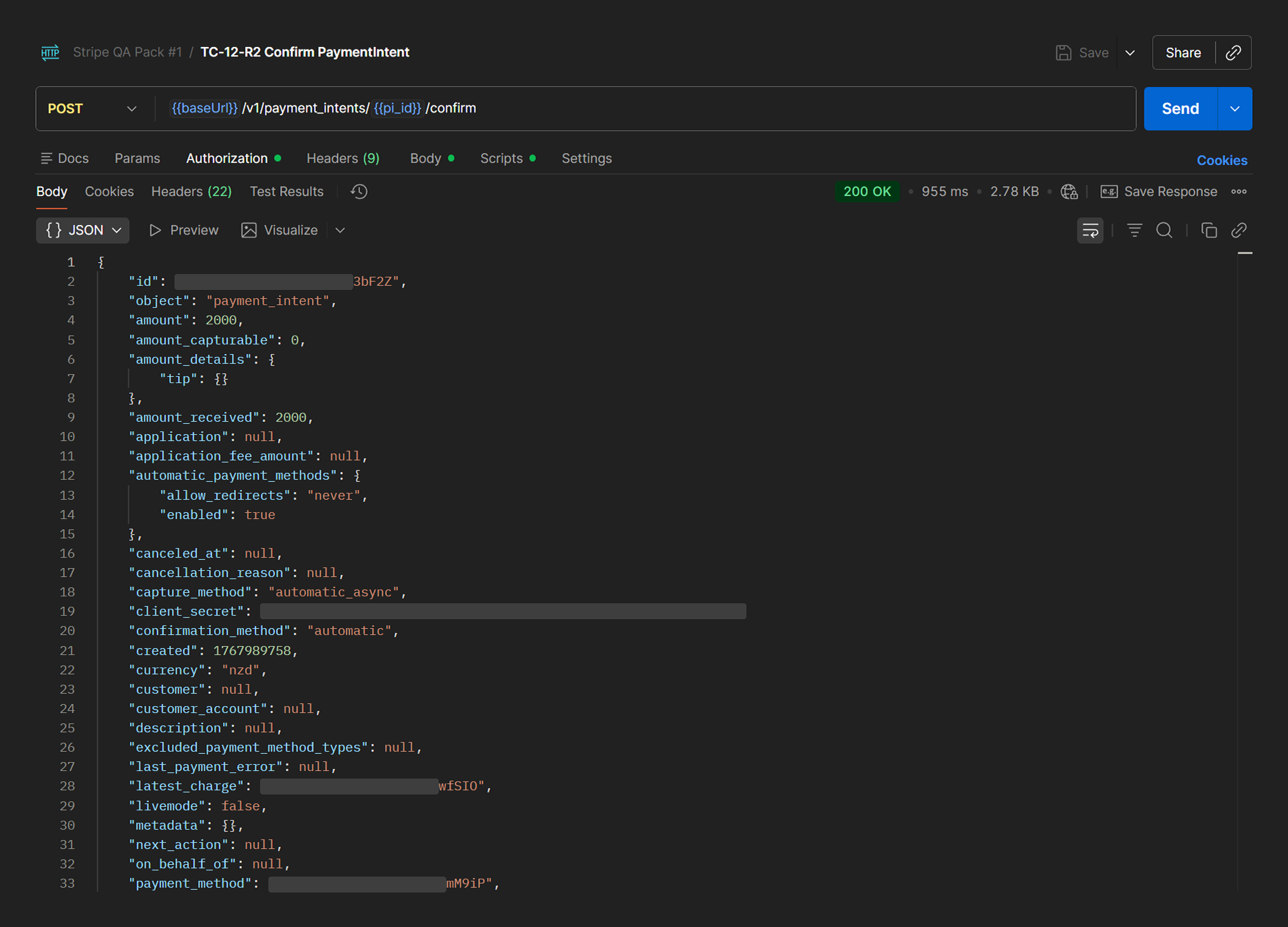Click the response link icon
The width and height of the screenshot is (1288, 927).
click(1239, 230)
